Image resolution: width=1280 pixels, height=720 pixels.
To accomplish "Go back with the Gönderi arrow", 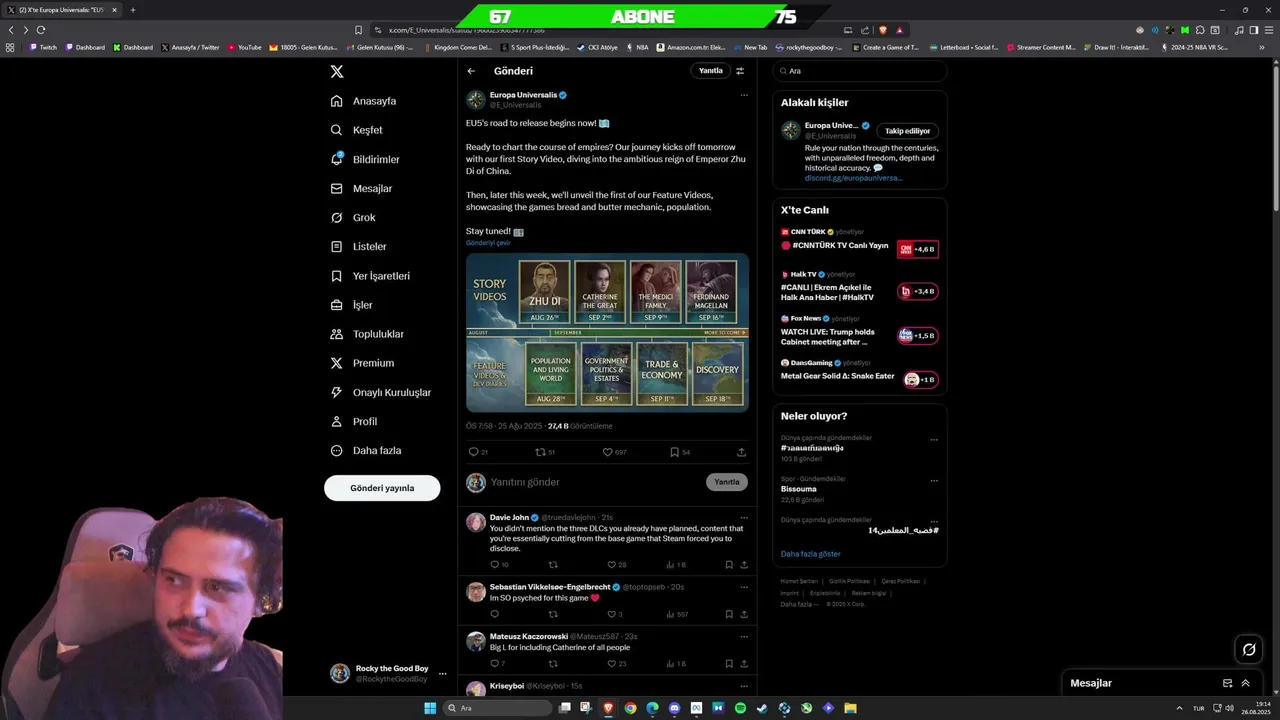I will (x=471, y=71).
